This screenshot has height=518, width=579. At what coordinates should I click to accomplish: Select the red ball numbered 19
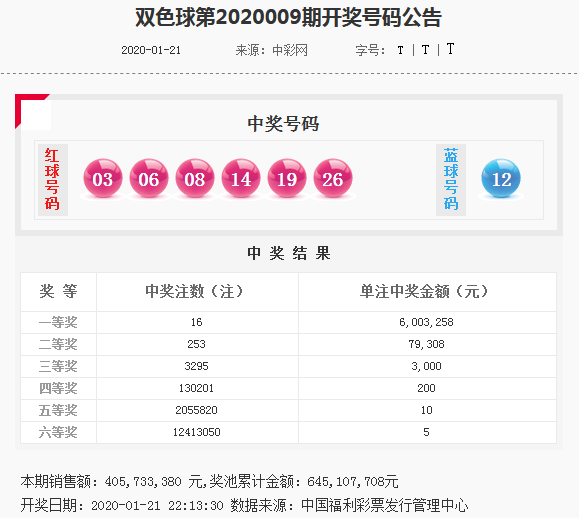(287, 178)
